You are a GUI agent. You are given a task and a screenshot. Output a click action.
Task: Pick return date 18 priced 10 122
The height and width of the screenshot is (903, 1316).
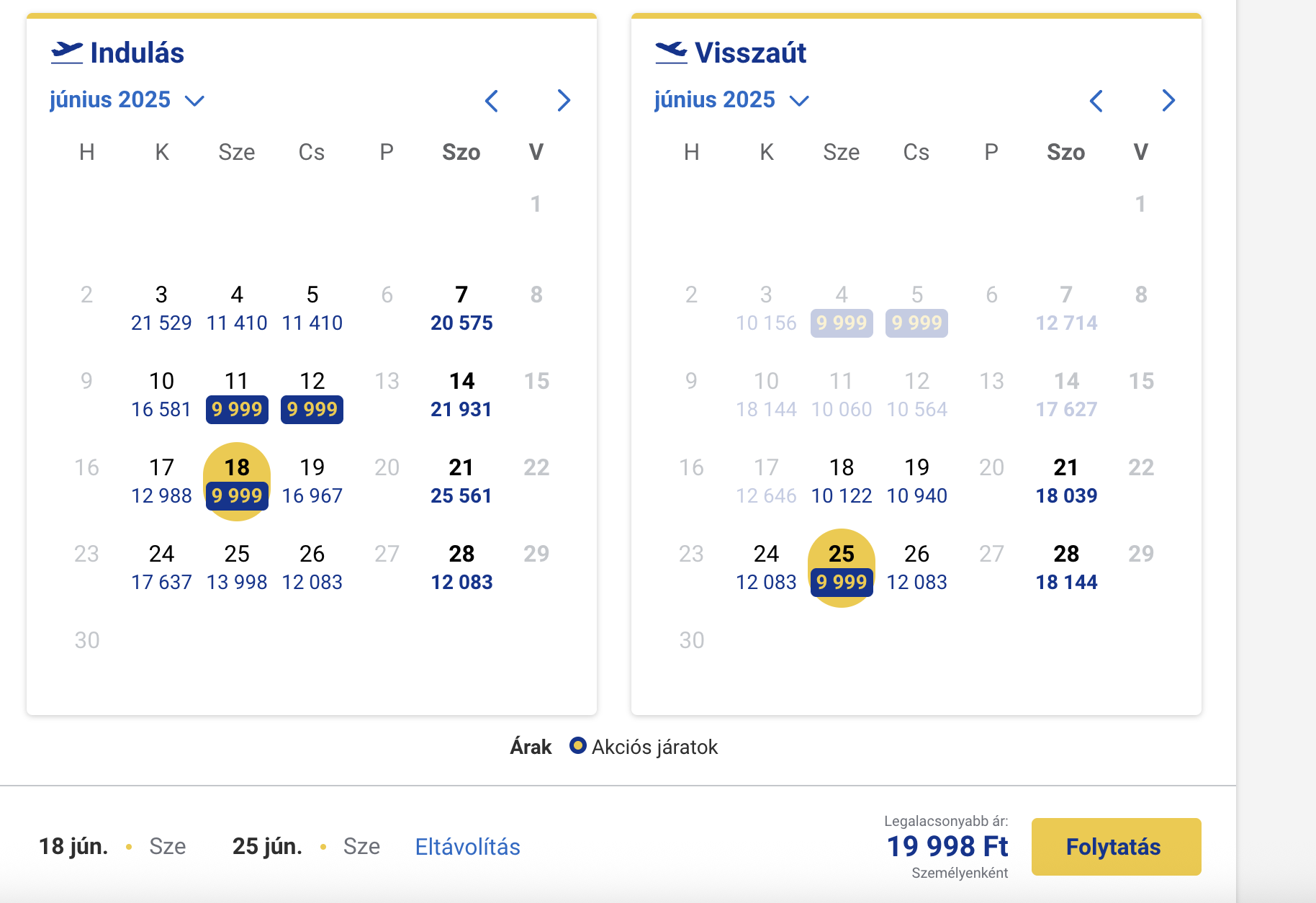tap(842, 481)
